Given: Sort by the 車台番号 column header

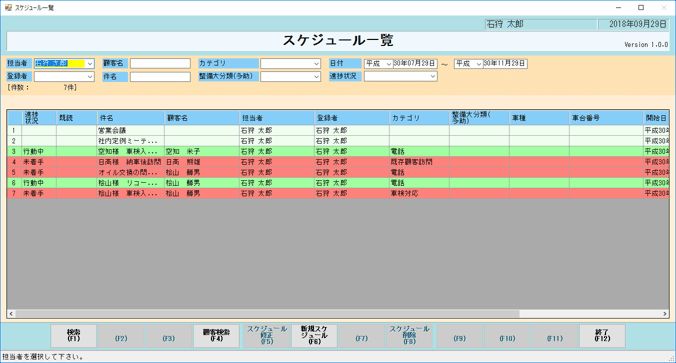Looking at the screenshot, I should (x=606, y=118).
